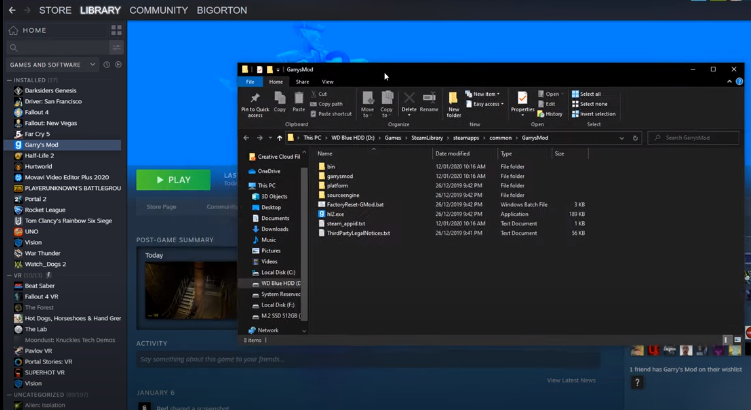Open the Easy access dropdown

point(485,104)
